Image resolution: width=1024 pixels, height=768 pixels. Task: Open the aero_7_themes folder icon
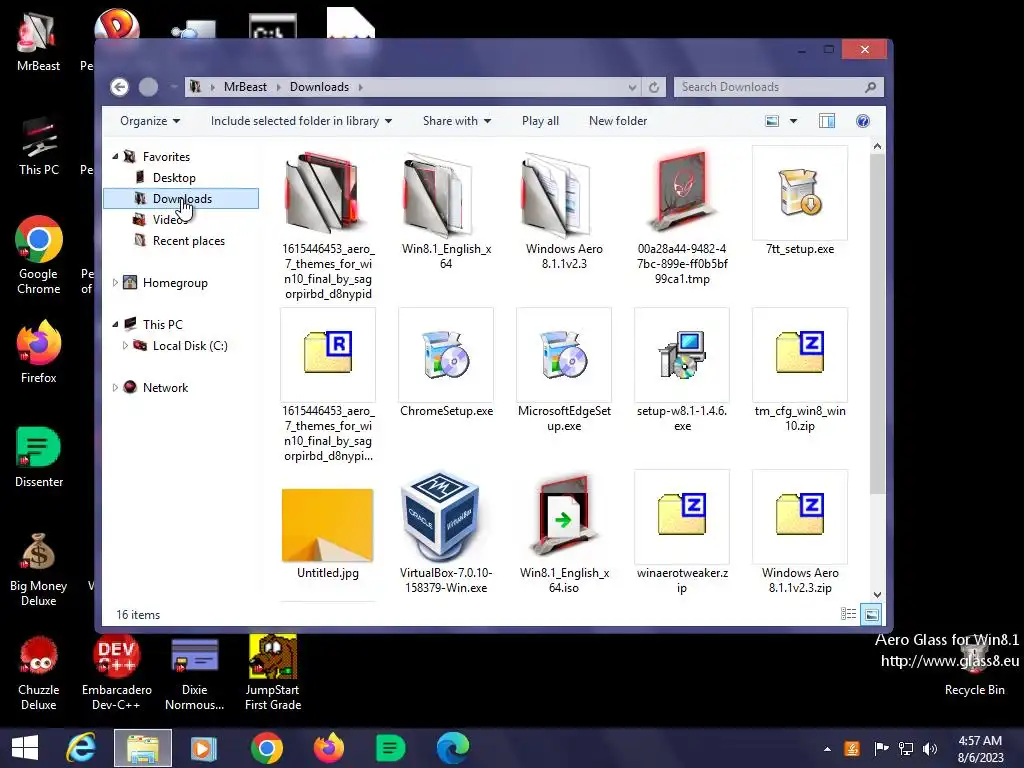327,193
